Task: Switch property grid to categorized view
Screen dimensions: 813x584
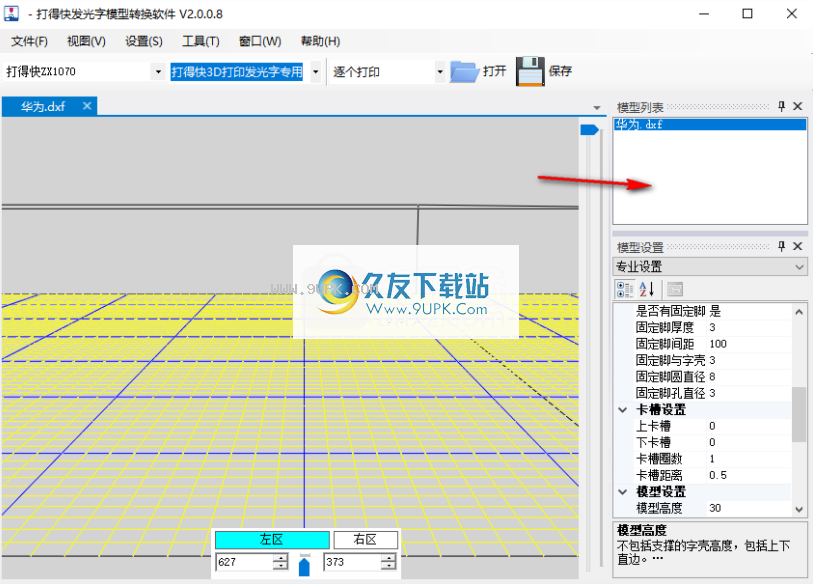Action: point(625,289)
